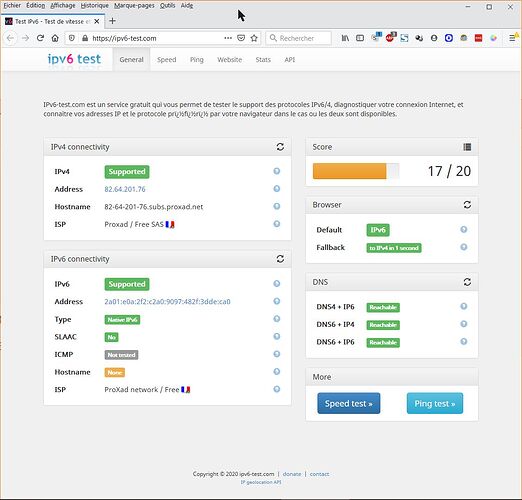Click the Native IPv6 type badge
Viewport: 522px width, 500px height.
point(122,320)
